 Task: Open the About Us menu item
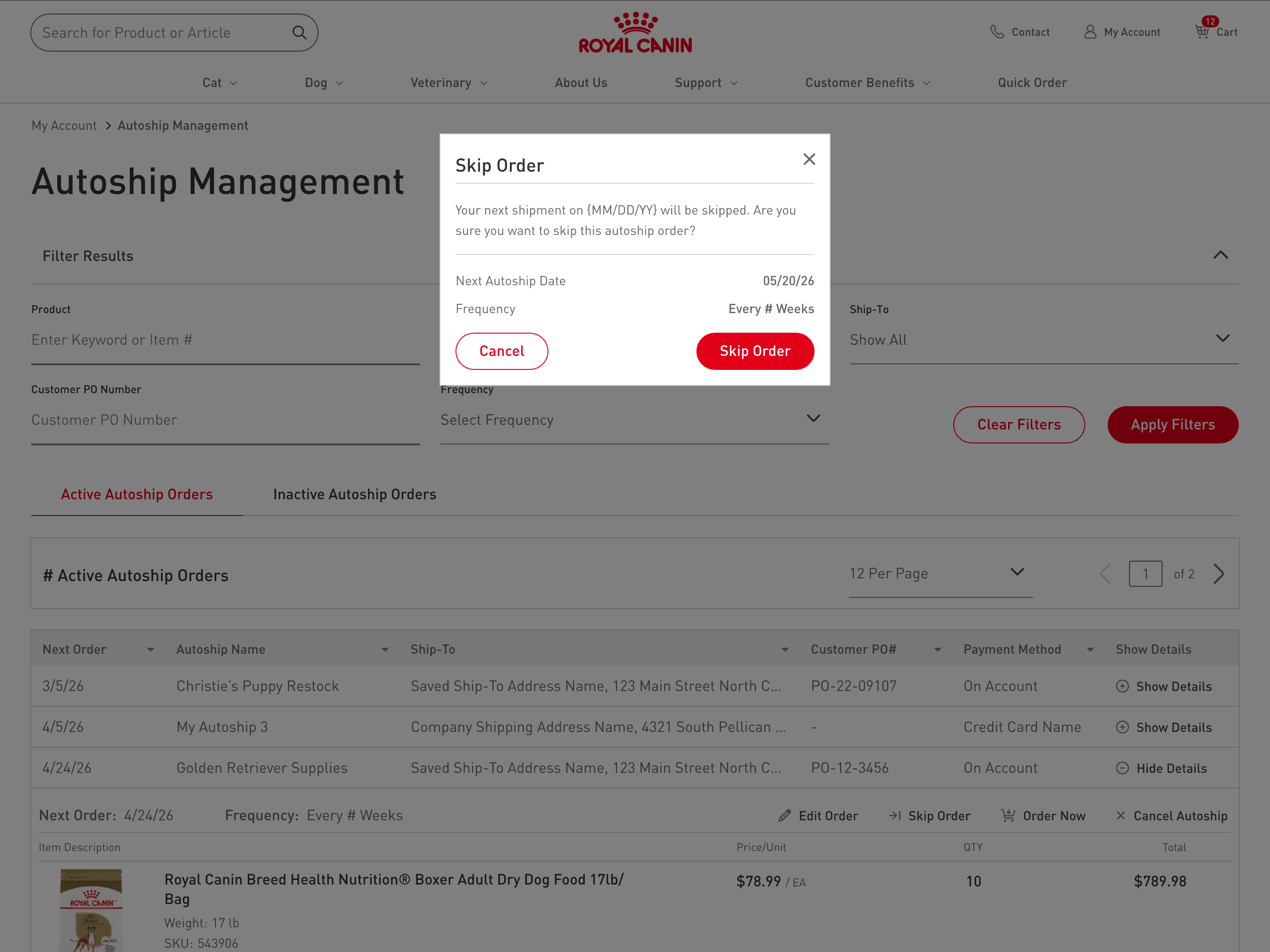(x=581, y=83)
